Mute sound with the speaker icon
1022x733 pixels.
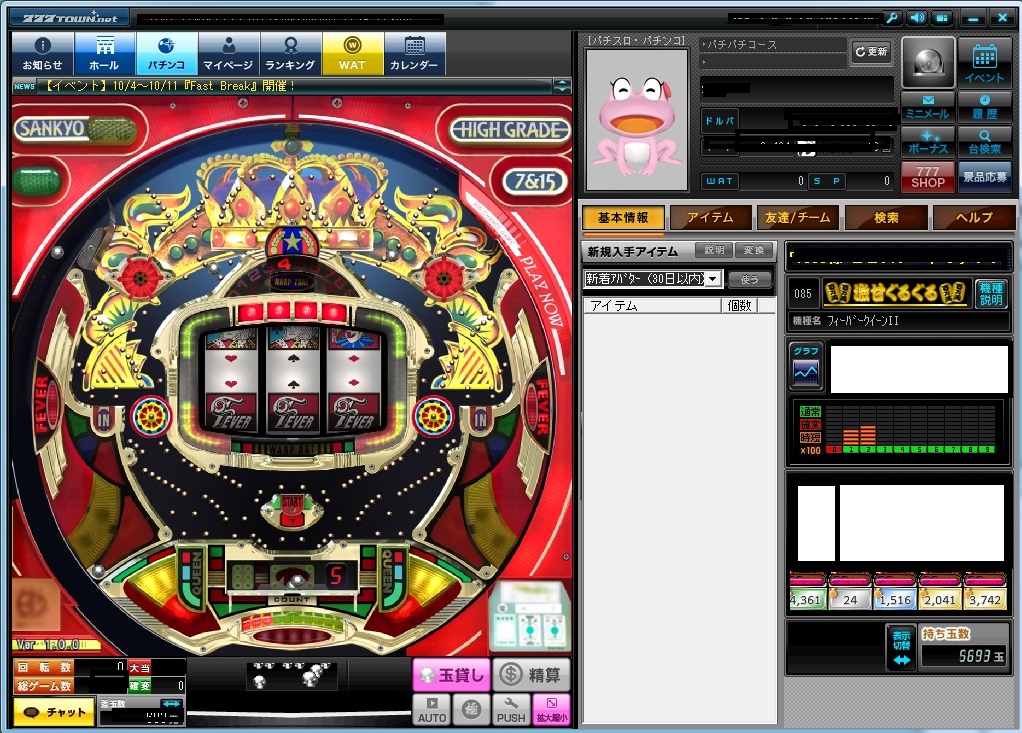pos(916,18)
